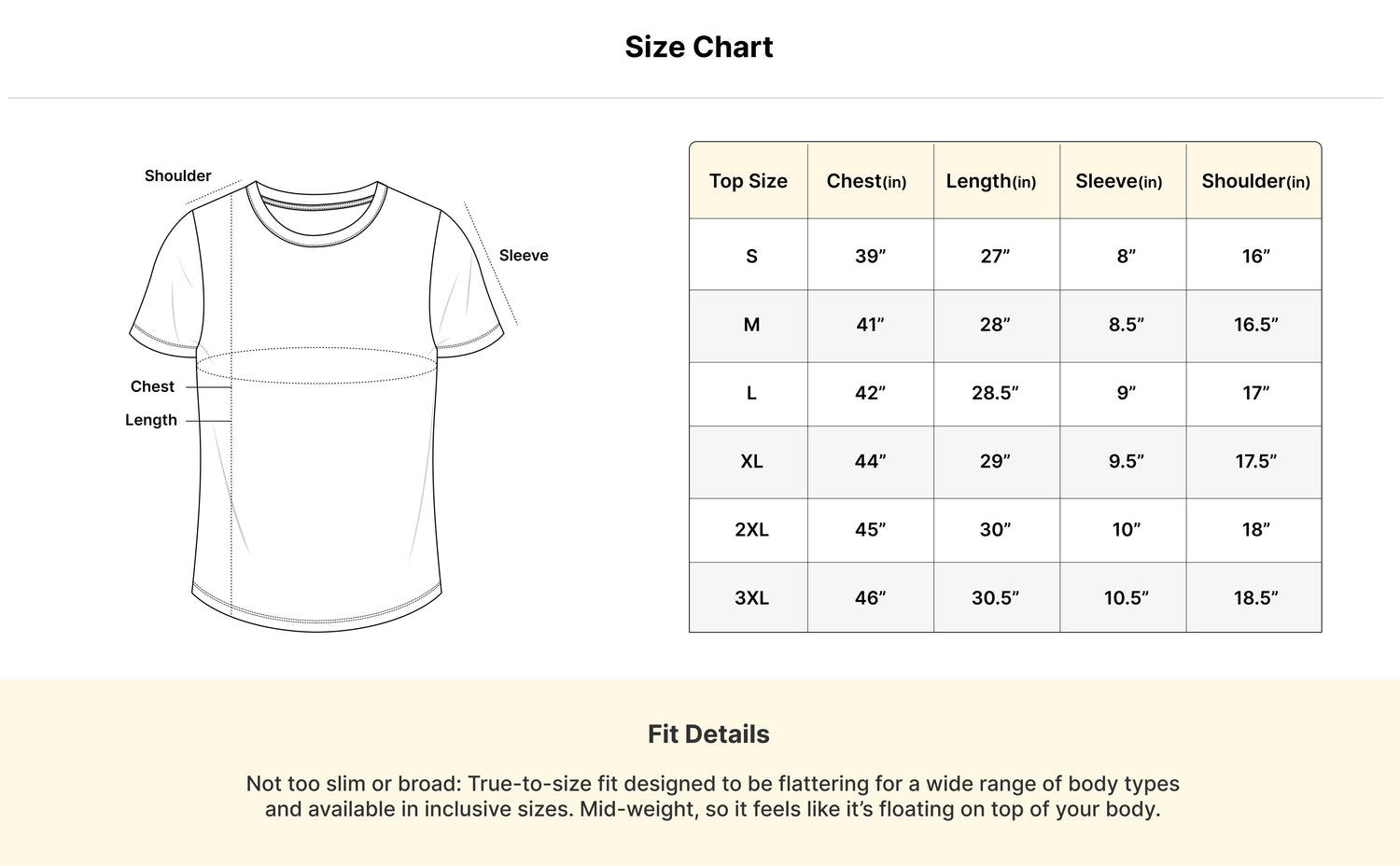The height and width of the screenshot is (866, 1400).
Task: Click the 16.5” shoulder value for M
Action: point(1255,325)
